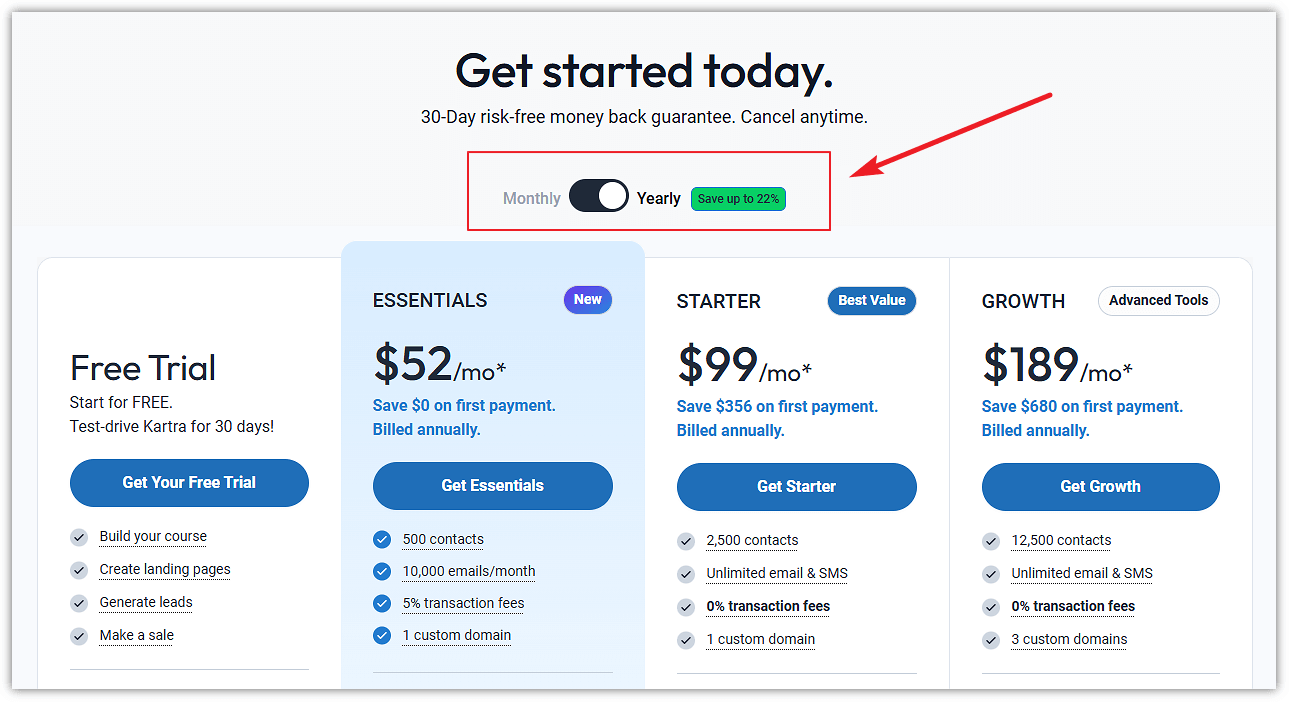Click the checkmark beside Generate leads
The image size is (1289, 702).
click(79, 603)
